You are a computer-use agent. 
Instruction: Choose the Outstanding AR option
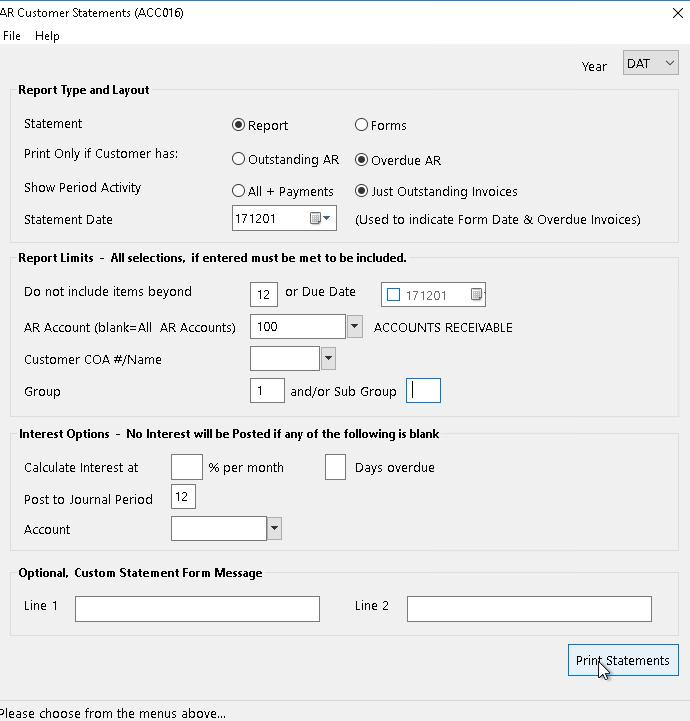(238, 159)
